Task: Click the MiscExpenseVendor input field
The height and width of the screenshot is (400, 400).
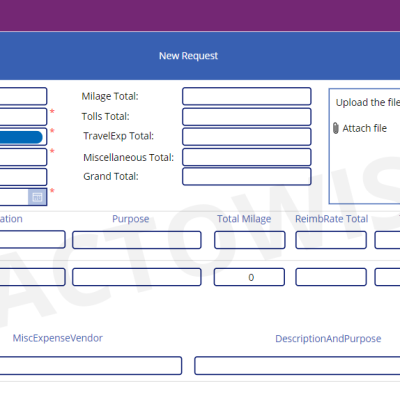Action: click(x=91, y=366)
